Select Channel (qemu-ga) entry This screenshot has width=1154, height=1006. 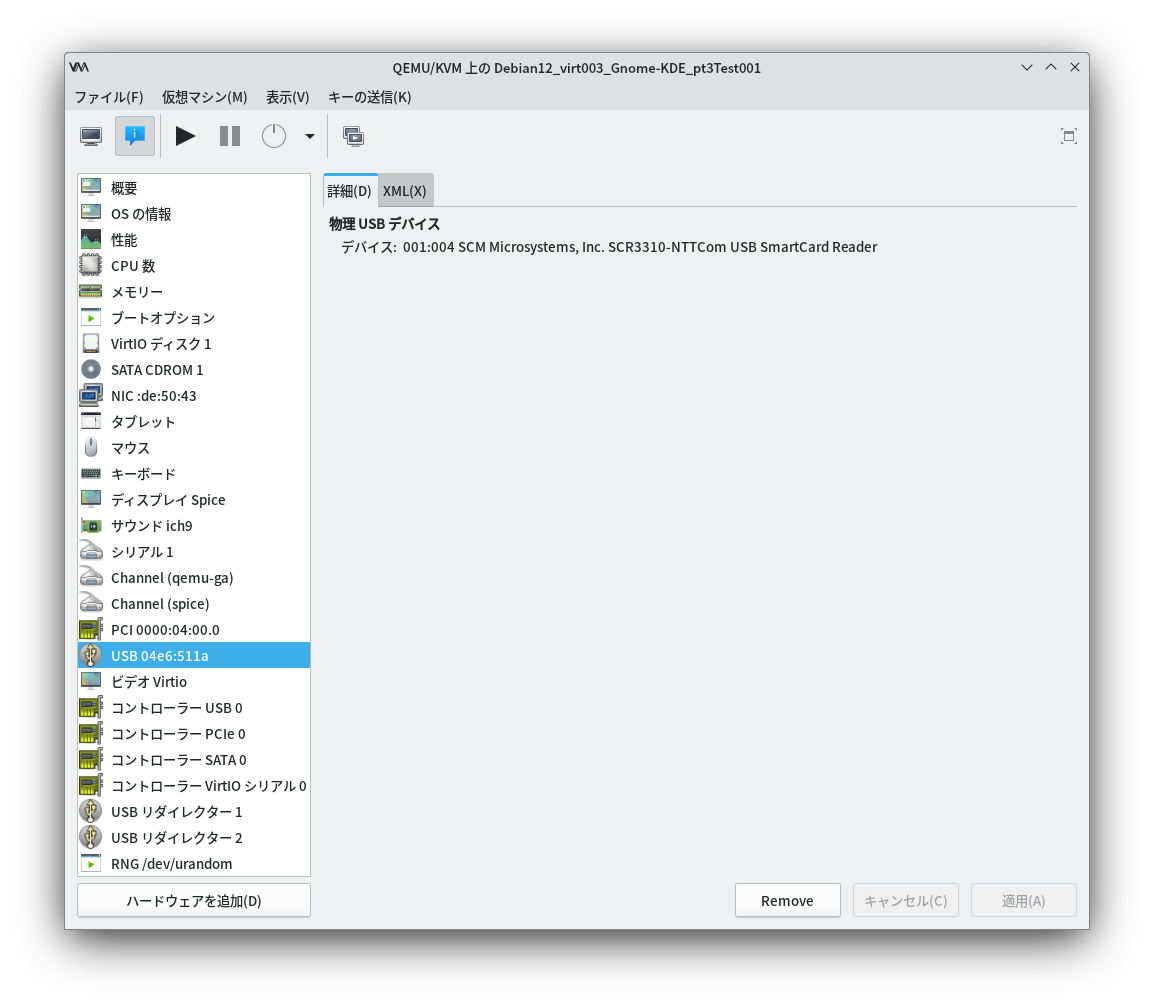pyautogui.click(x=194, y=578)
